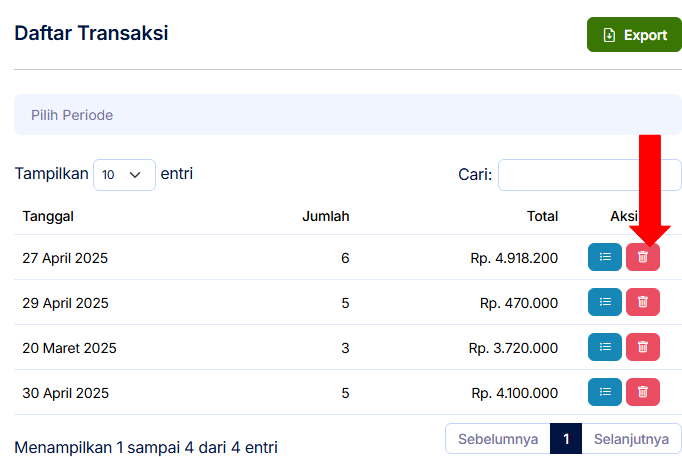Go to page 1 in pagination
The image size is (682, 457).
coord(566,439)
